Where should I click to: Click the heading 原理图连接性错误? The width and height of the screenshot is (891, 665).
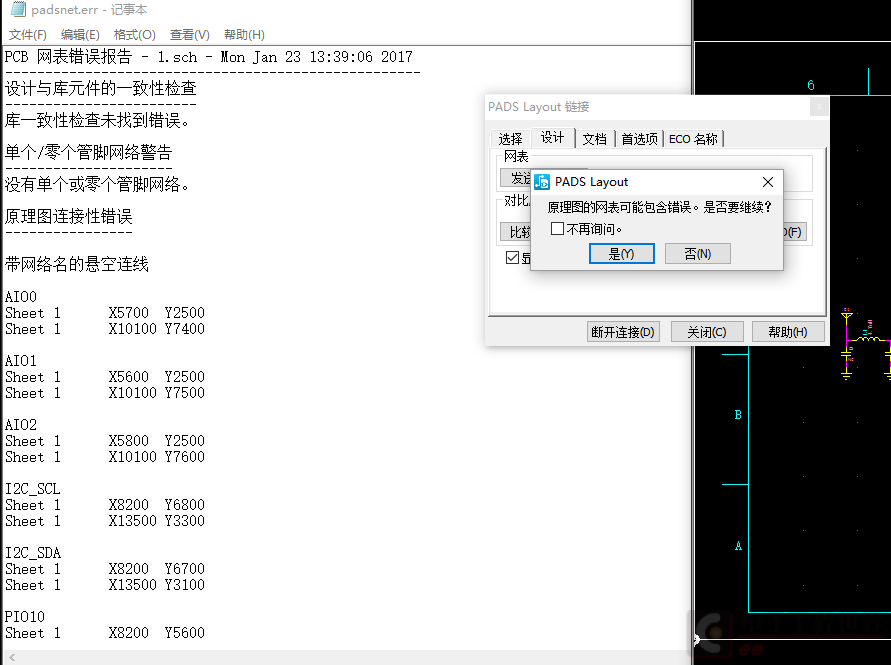(x=69, y=216)
